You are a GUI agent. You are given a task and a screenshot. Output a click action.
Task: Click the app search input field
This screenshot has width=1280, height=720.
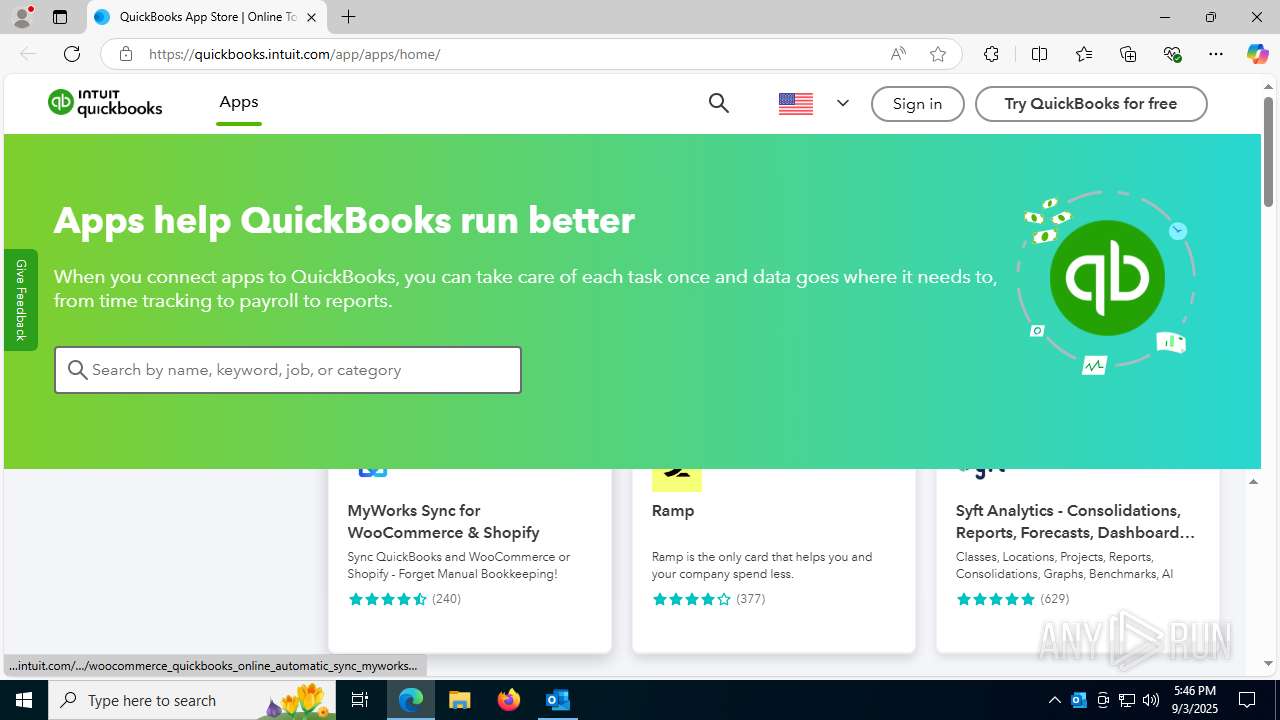(288, 370)
